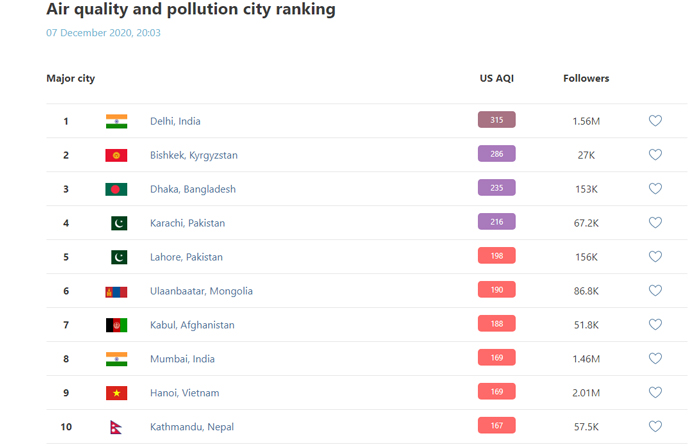
Task: Click the India flag beside Delhi
Action: pyautogui.click(x=116, y=121)
